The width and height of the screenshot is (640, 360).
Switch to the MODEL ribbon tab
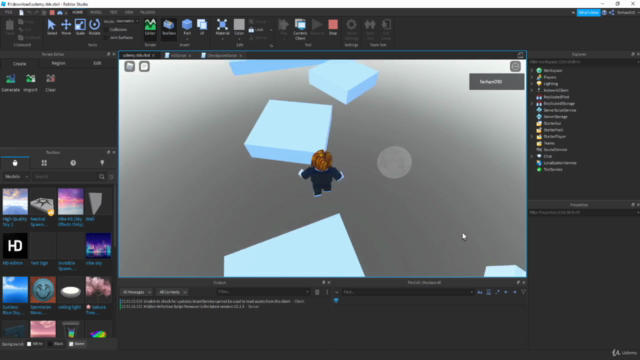[x=96, y=12]
